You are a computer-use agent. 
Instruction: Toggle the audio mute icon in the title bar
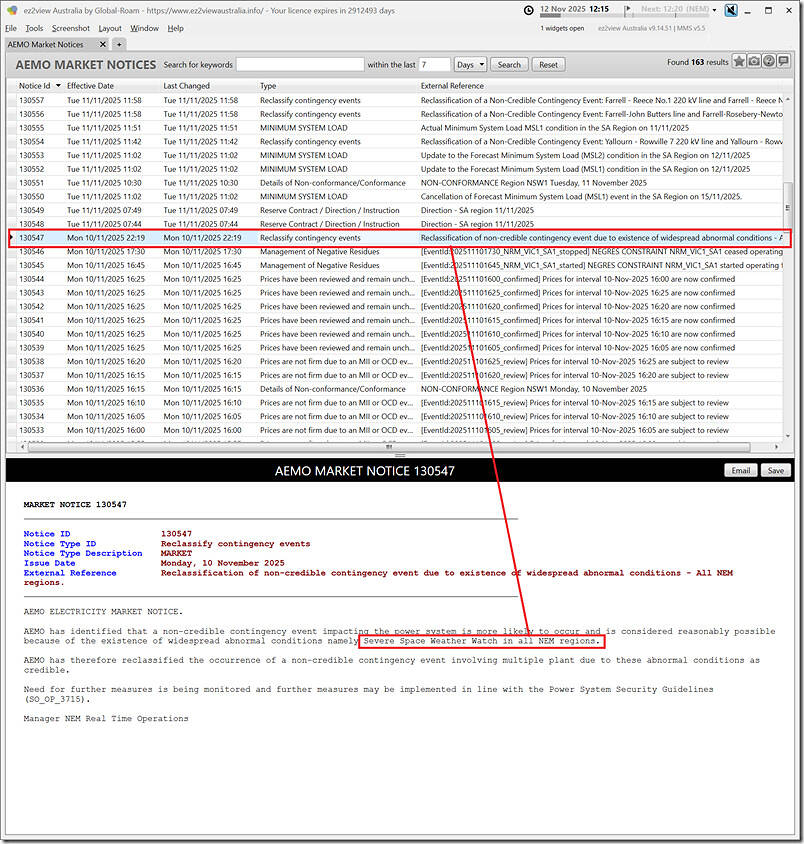click(732, 10)
